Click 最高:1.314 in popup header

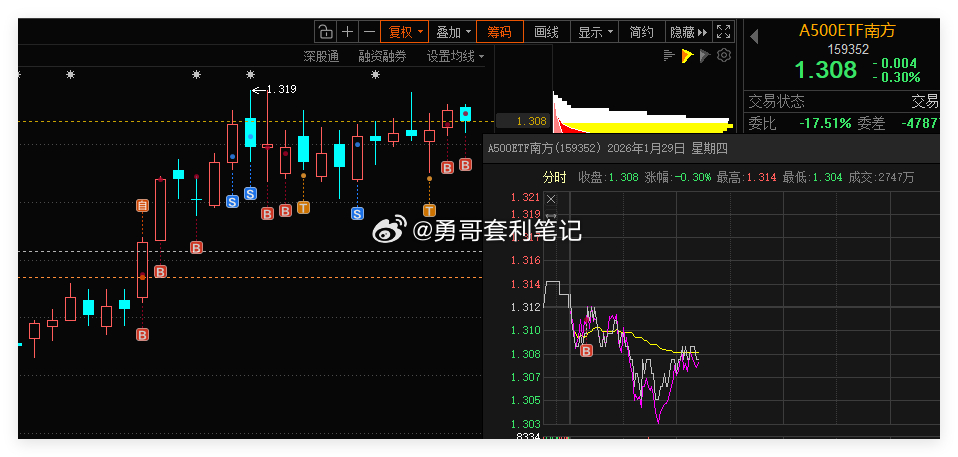click(x=747, y=178)
